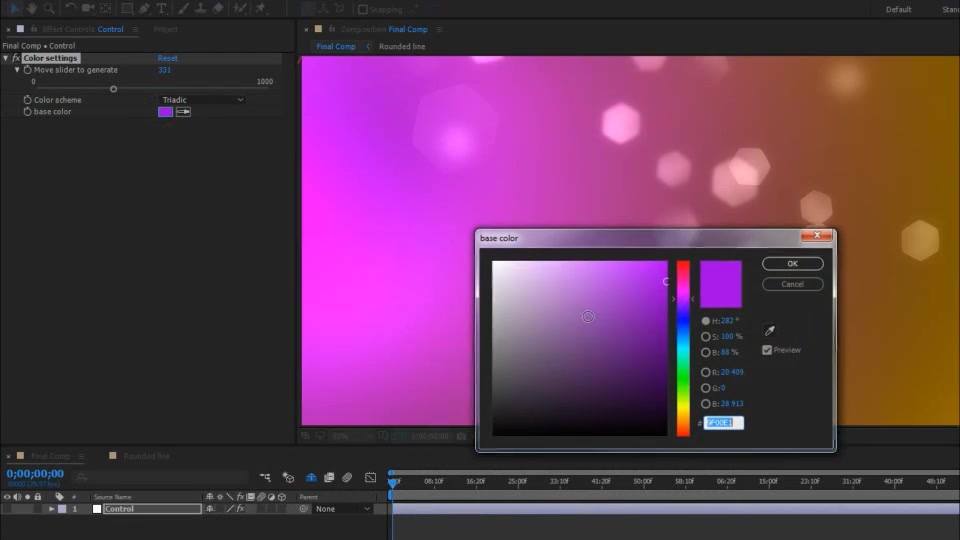
Task: Open the Effect Controls panel menu
Action: [x=135, y=29]
